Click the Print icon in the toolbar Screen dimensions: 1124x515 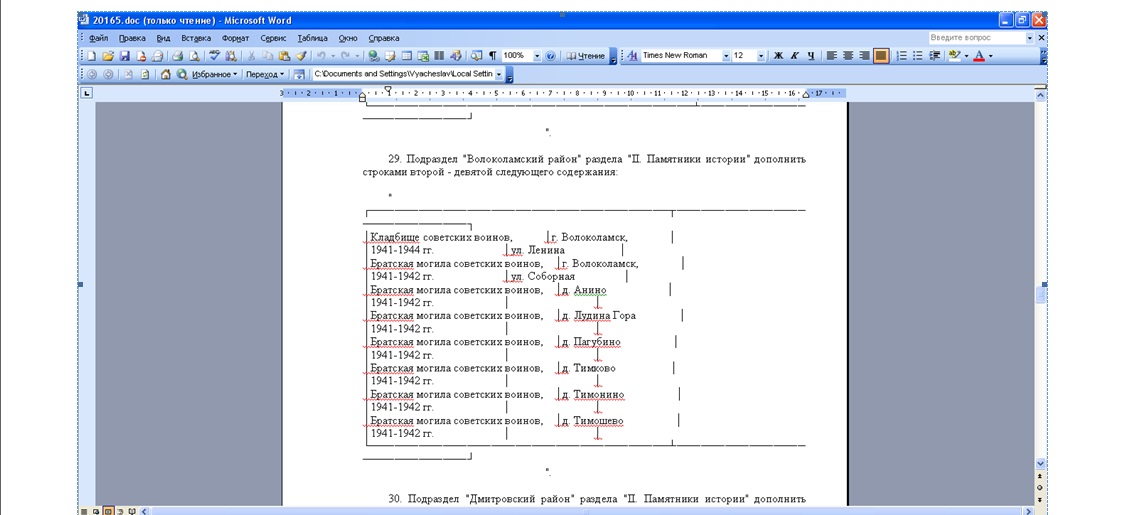point(177,56)
